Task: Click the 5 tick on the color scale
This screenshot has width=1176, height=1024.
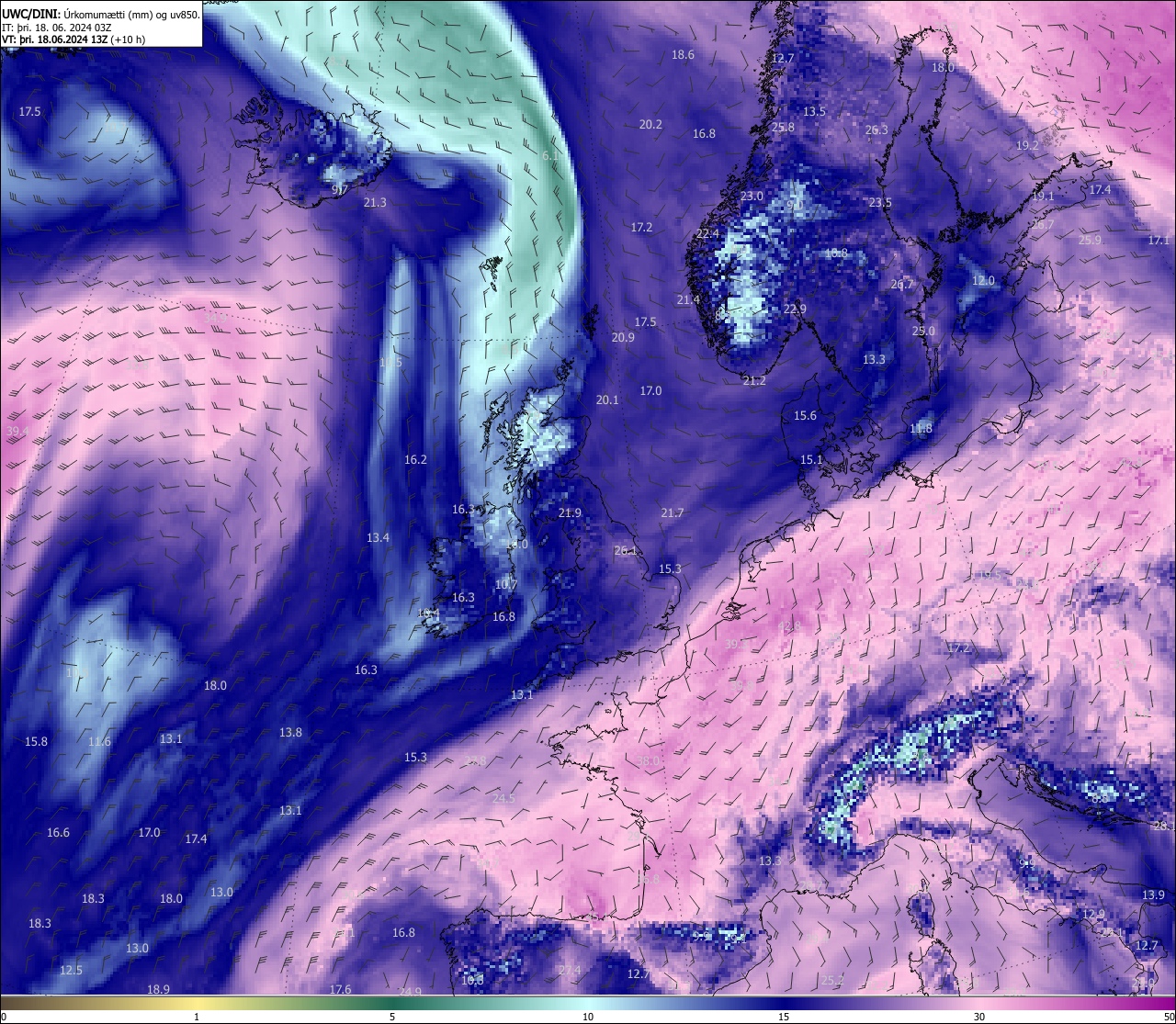Action: (392, 1017)
